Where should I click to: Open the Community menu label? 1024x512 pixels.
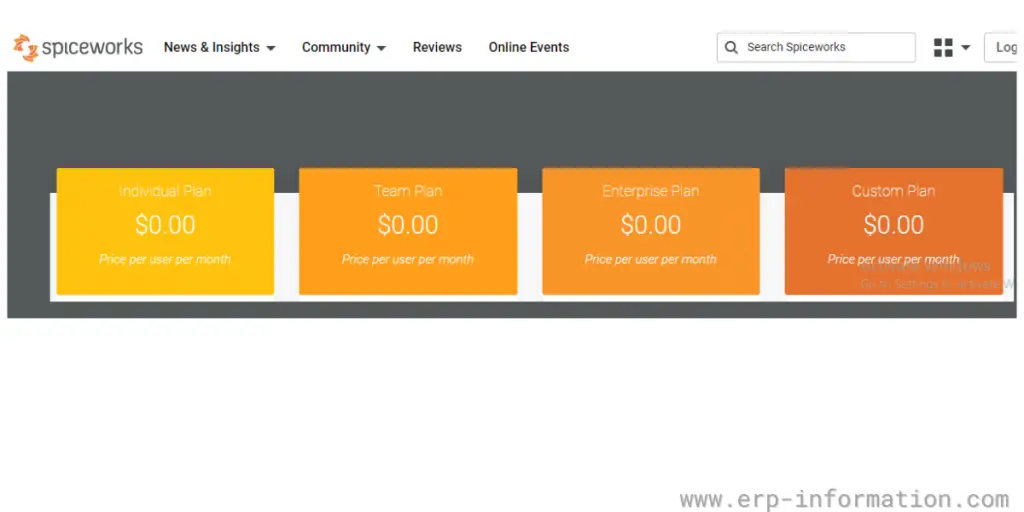coord(336,47)
